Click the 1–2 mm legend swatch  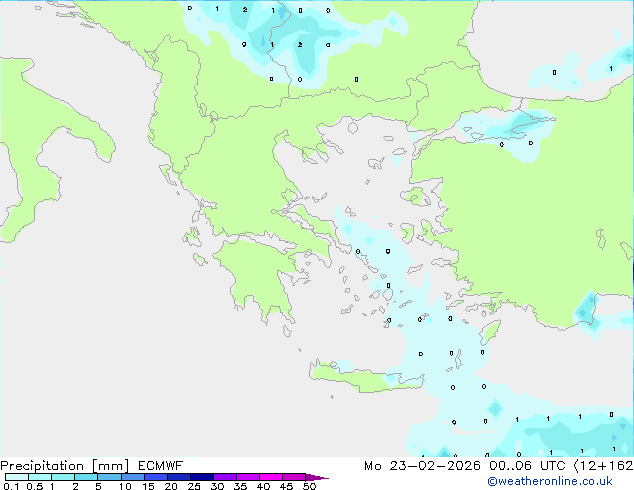63,477
